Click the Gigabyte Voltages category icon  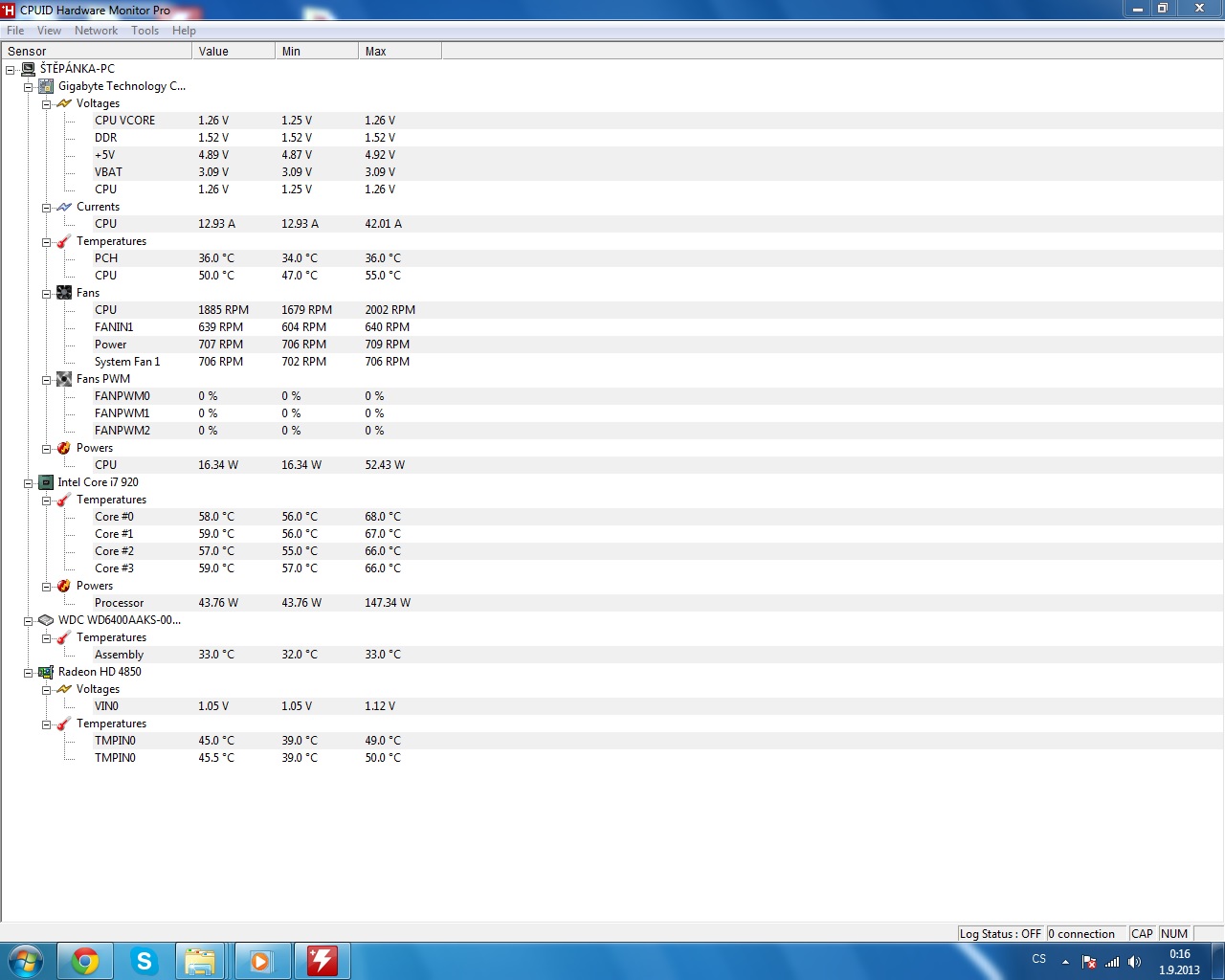click(x=64, y=103)
